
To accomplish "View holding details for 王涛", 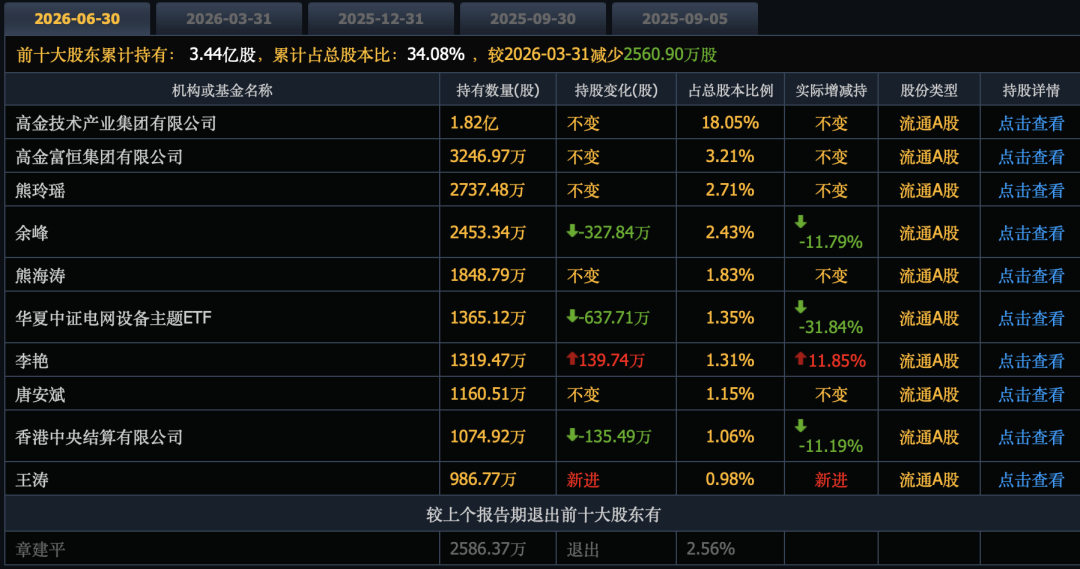I will [1031, 479].
